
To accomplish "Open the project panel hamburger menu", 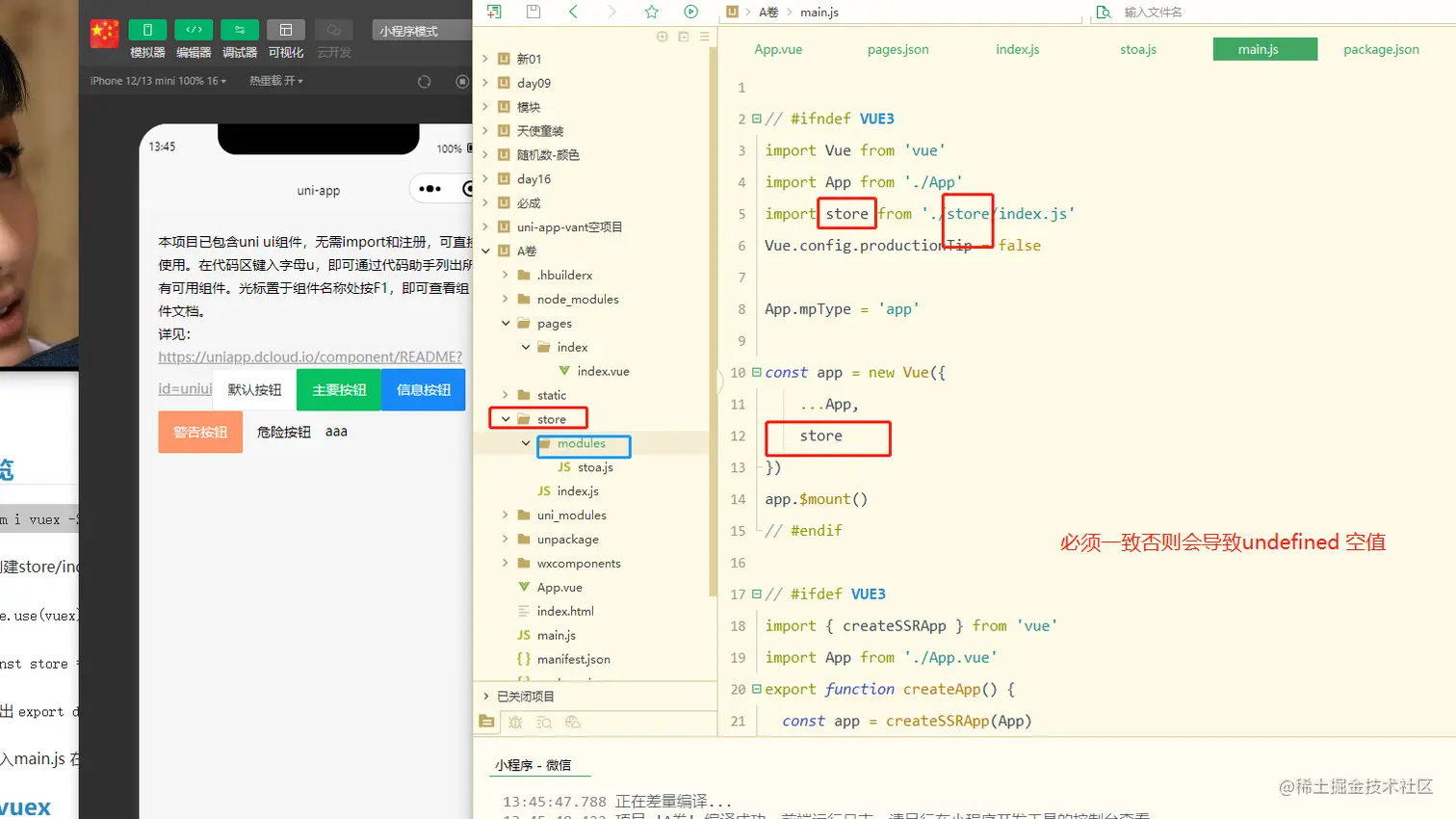I will [705, 37].
